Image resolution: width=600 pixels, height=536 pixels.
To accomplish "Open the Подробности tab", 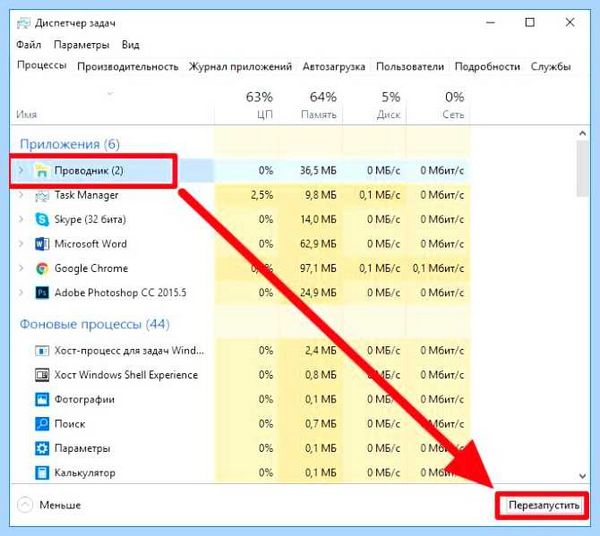I will coord(487,67).
